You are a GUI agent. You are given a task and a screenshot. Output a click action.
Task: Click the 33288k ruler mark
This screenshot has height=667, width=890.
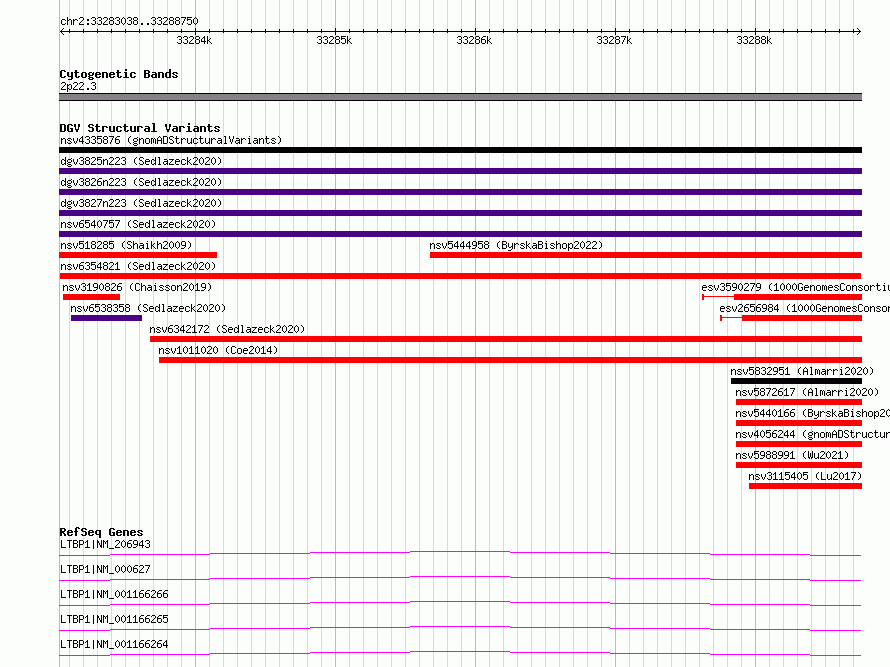(x=754, y=40)
